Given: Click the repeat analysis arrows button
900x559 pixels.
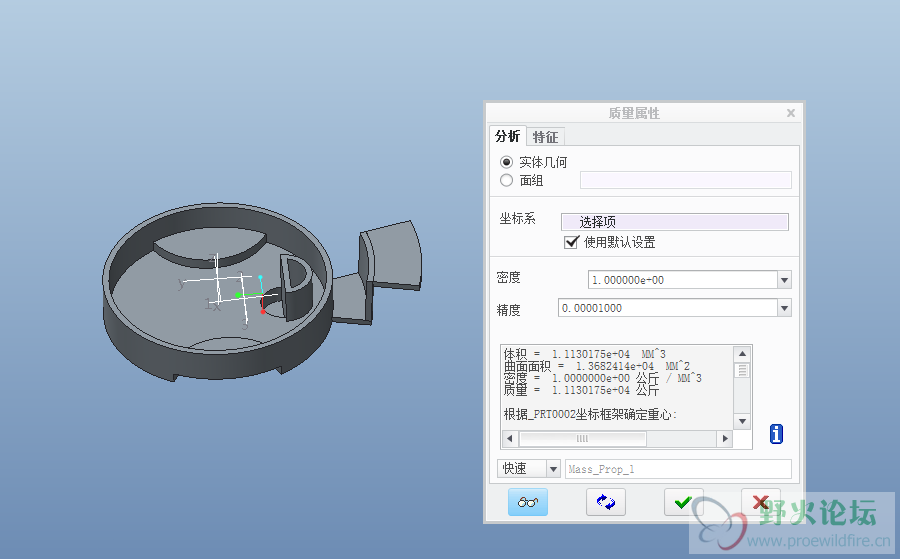Looking at the screenshot, I should (606, 502).
